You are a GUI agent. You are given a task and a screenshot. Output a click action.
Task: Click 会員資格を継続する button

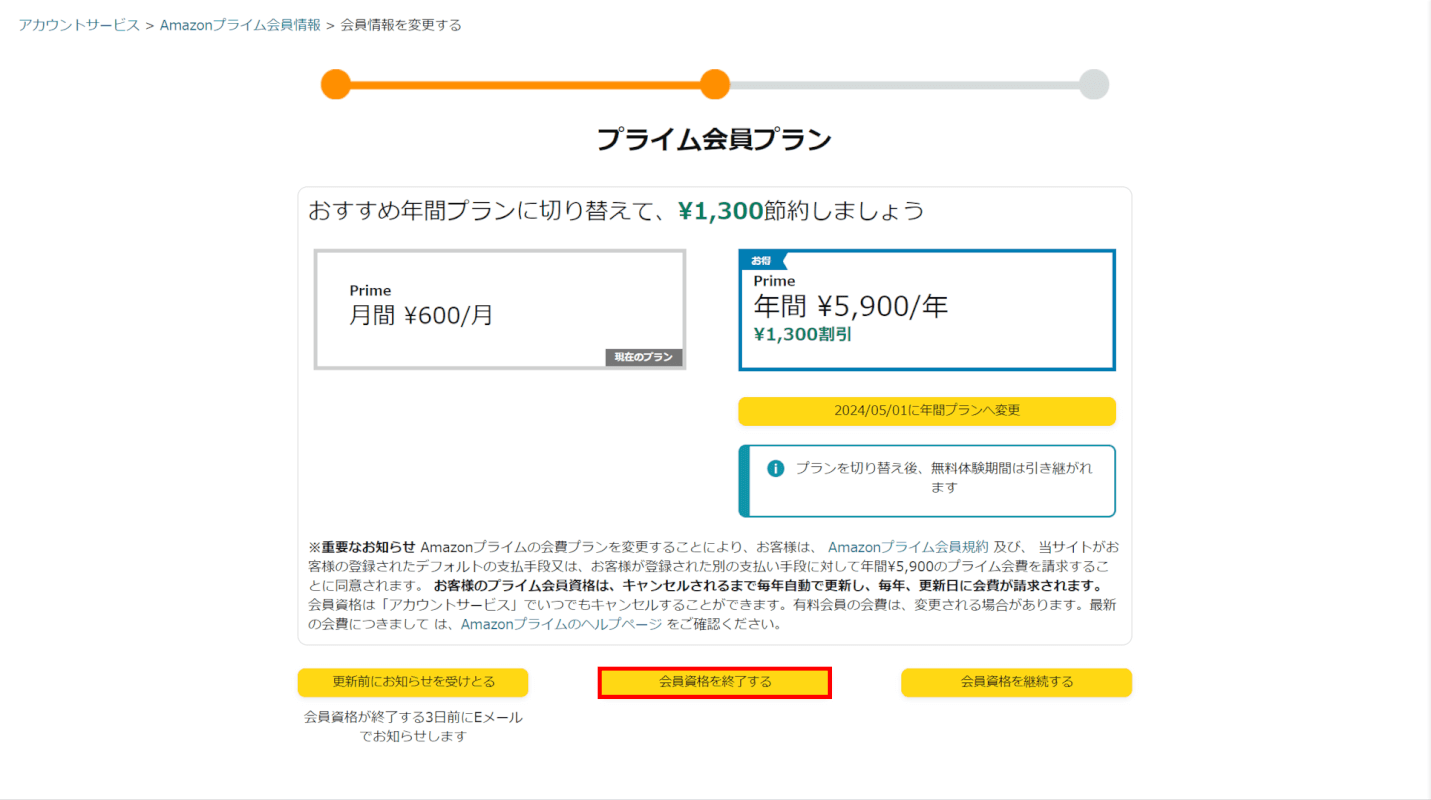(1017, 682)
